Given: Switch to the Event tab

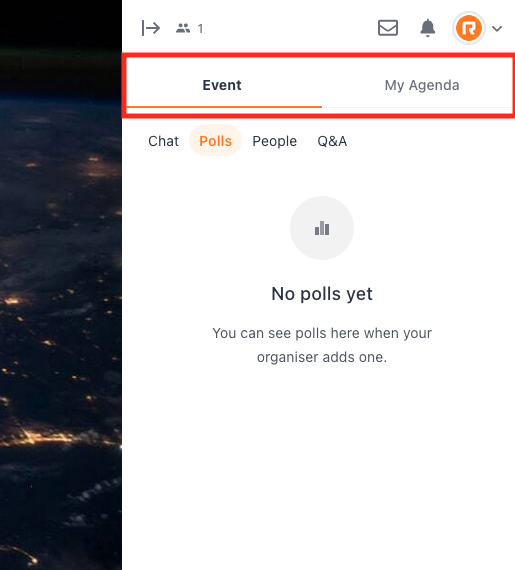Looking at the screenshot, I should coord(222,85).
